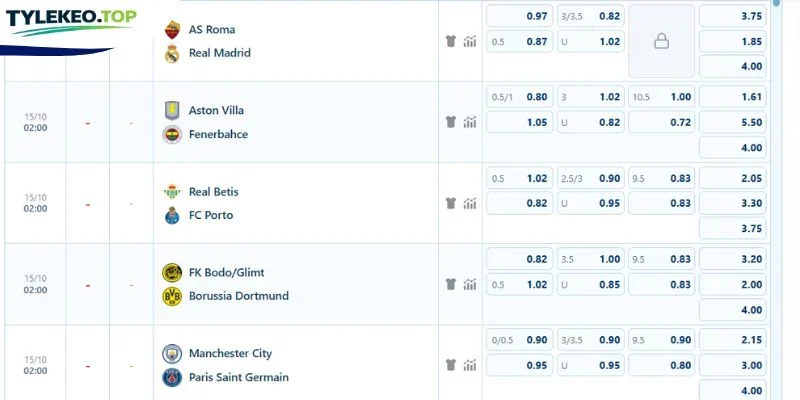Viewport: 800px width, 400px height.
Task: Click the locked odds padlock cell
Action: coord(661,41)
